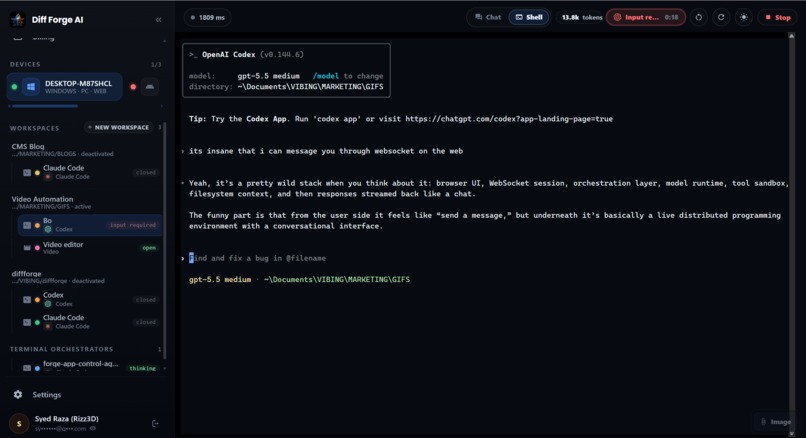Click the user avatar S
The width and height of the screenshot is (806, 438).
pyautogui.click(x=20, y=424)
